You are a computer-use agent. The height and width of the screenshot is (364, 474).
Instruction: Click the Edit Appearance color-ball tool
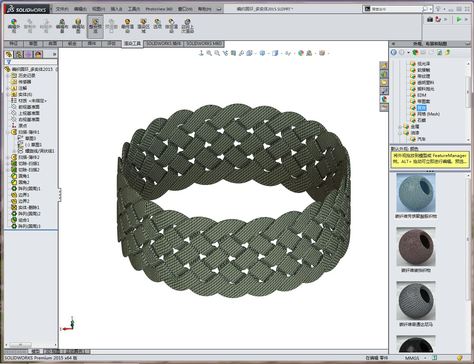13,26
